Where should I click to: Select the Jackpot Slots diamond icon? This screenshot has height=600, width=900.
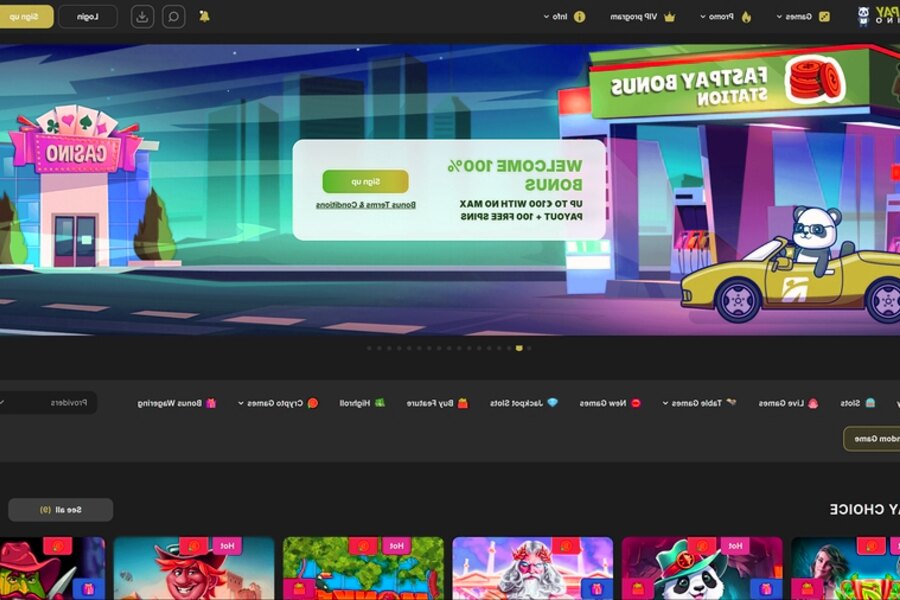pos(552,402)
